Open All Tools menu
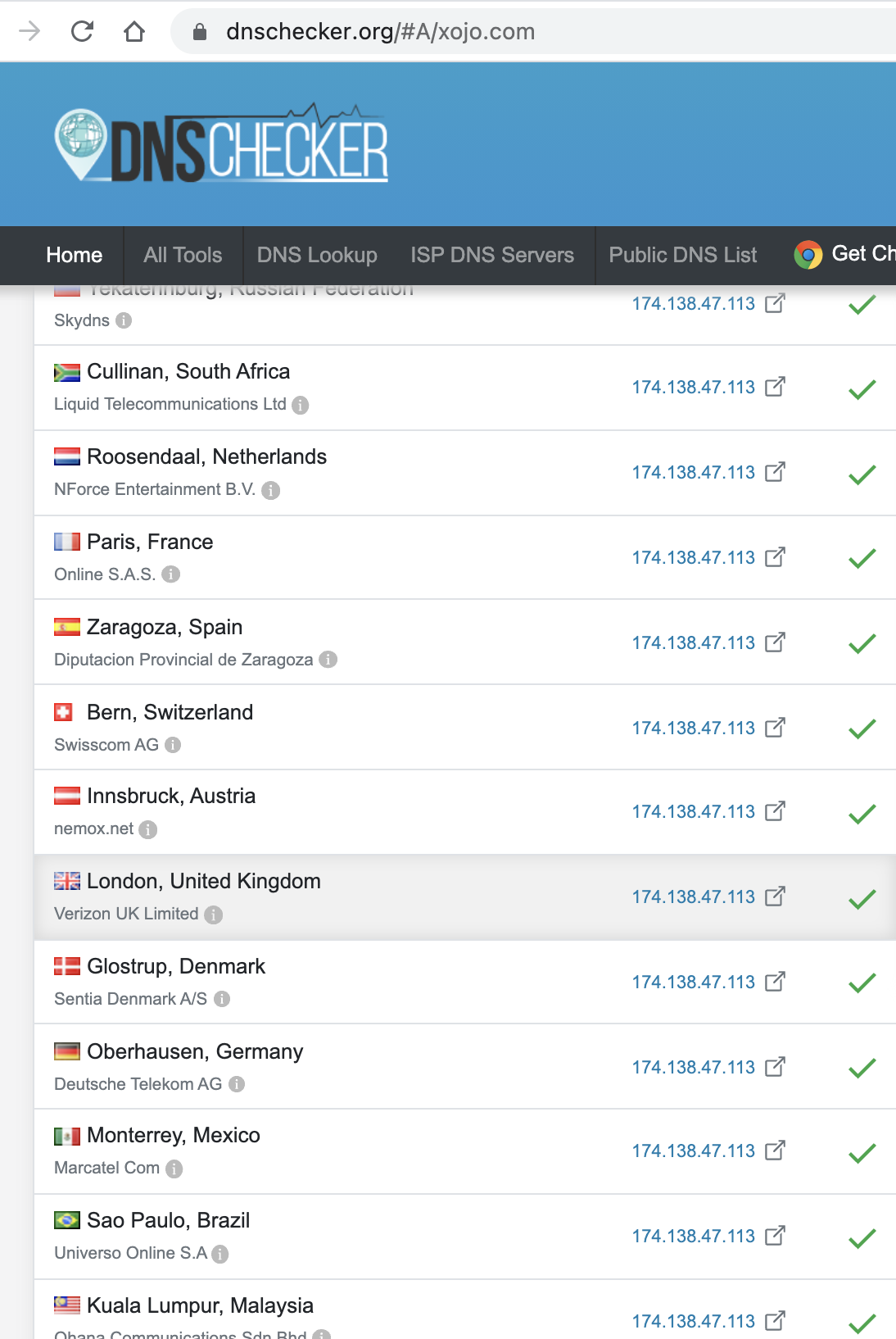The height and width of the screenshot is (1339, 896). click(183, 255)
